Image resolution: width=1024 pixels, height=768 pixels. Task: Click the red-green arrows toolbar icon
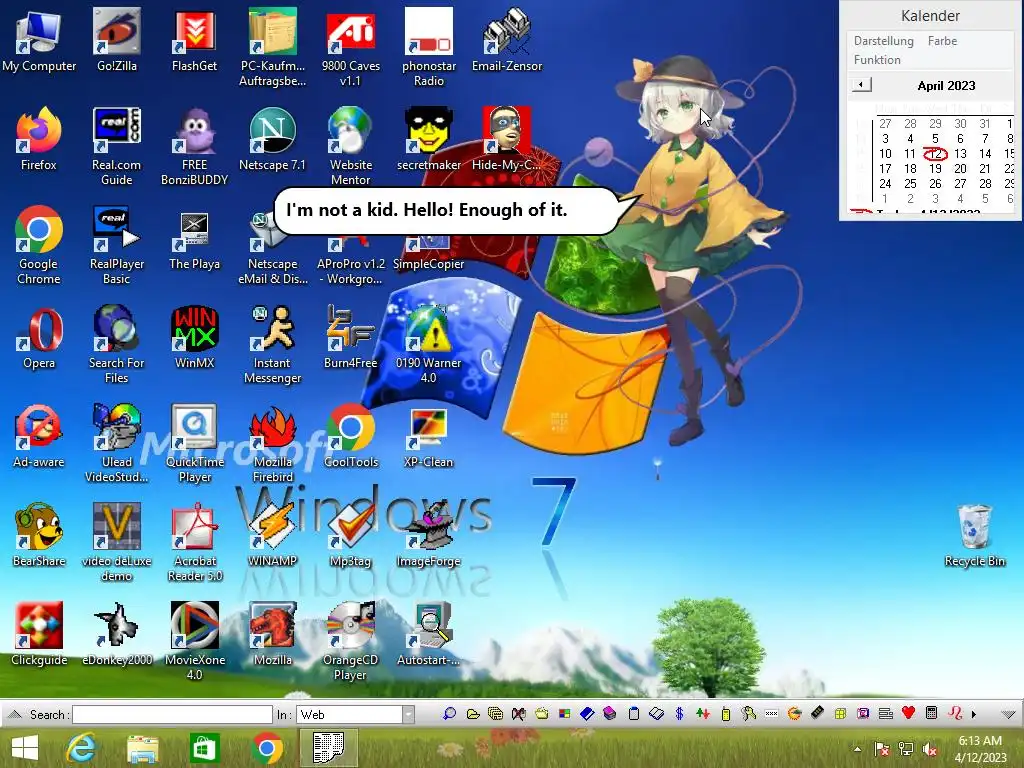703,714
